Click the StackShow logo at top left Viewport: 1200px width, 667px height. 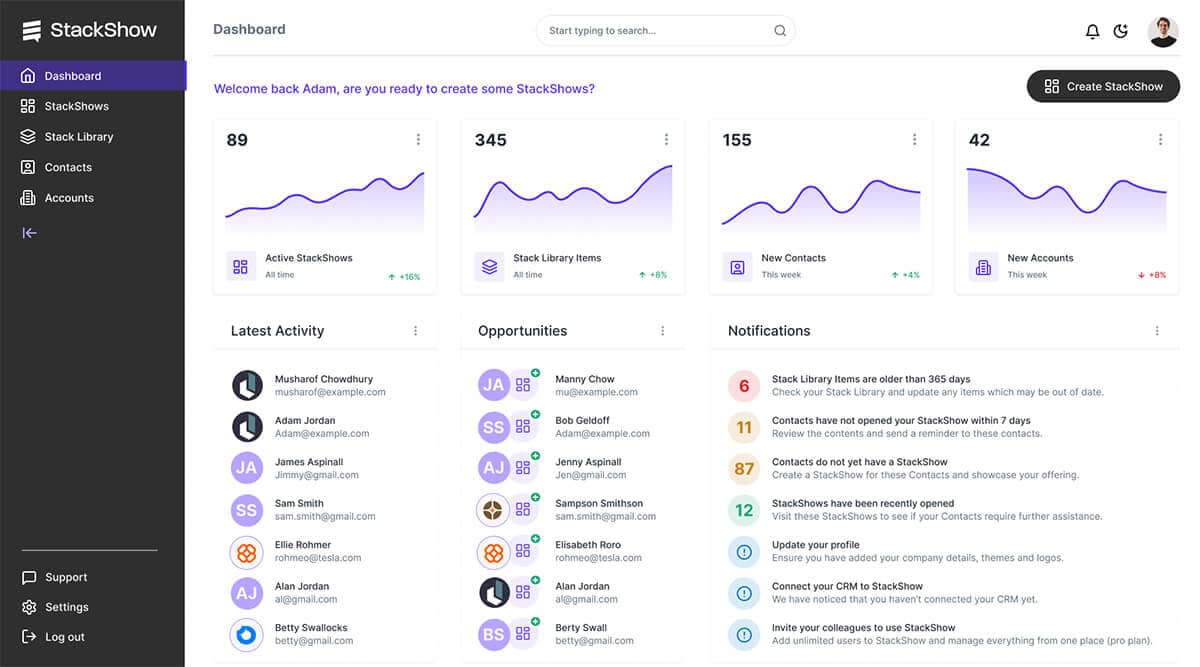click(90, 30)
